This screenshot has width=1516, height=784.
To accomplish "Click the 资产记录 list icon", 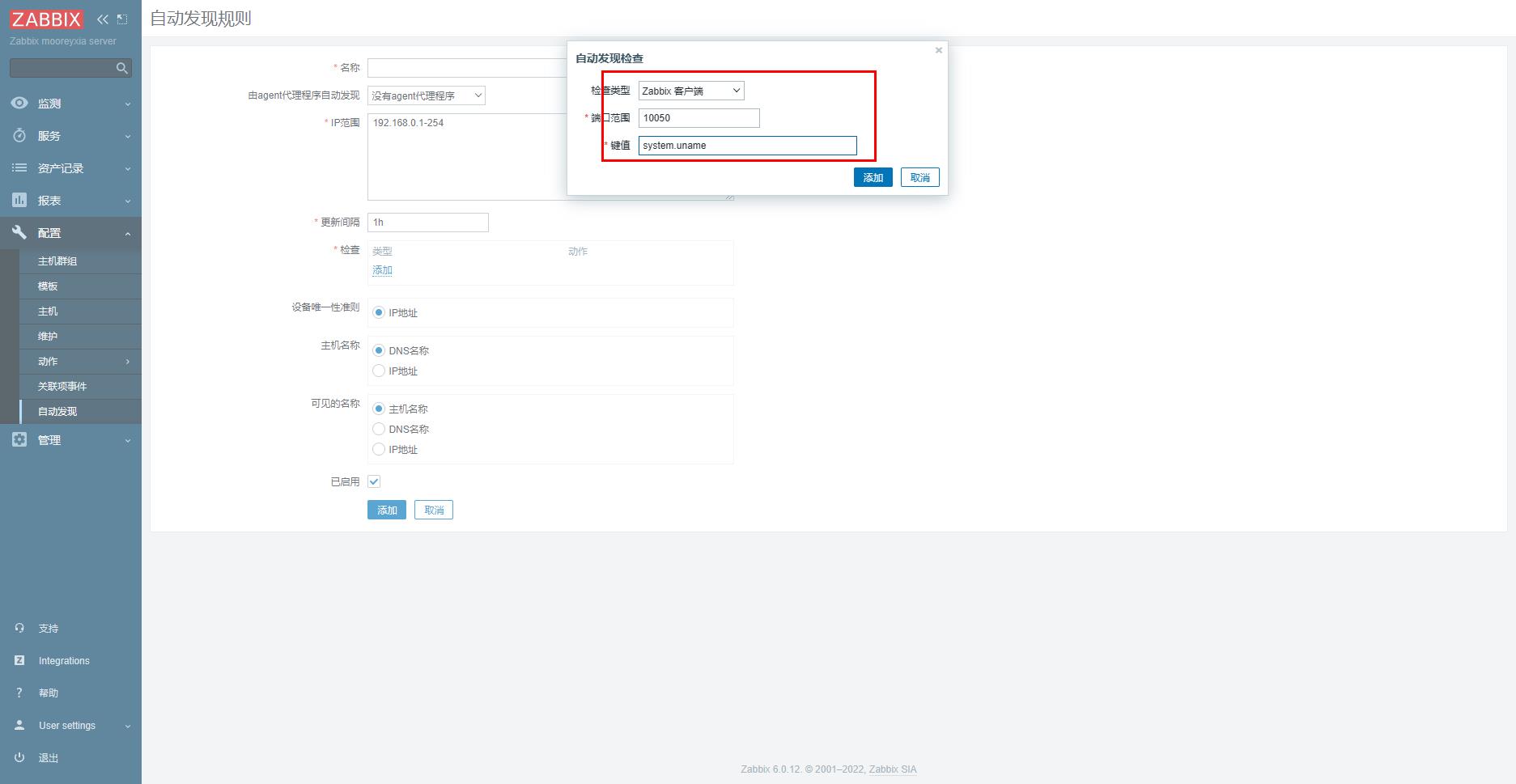I will (x=19, y=168).
